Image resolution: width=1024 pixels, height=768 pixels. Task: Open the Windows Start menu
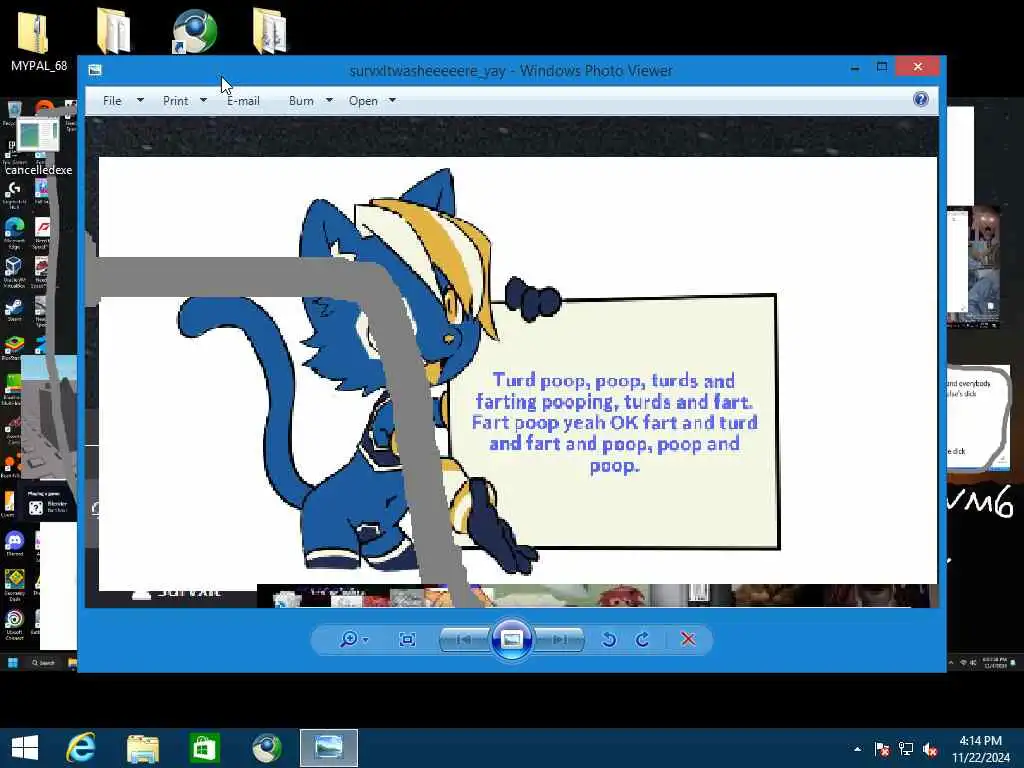25,748
